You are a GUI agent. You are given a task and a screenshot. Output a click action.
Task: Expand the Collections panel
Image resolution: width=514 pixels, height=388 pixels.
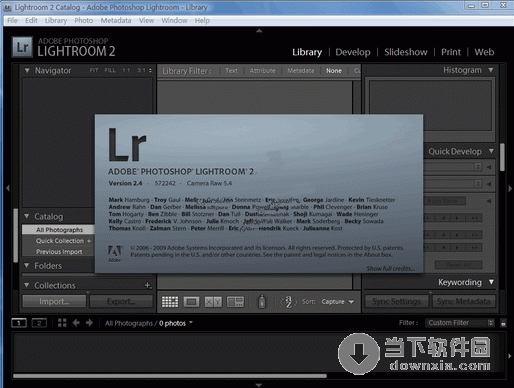pos(27,285)
